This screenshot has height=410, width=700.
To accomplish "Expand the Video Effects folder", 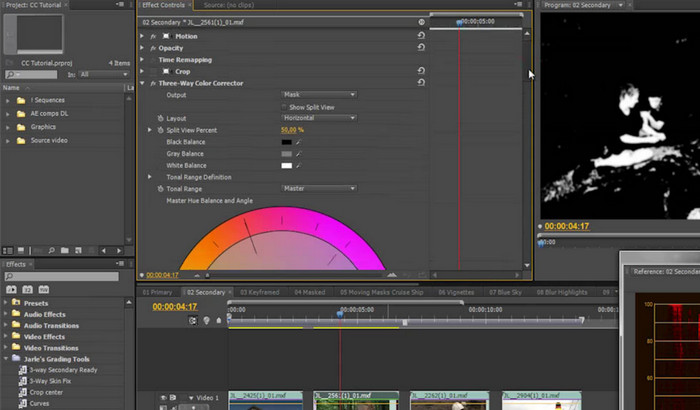I will [5, 336].
